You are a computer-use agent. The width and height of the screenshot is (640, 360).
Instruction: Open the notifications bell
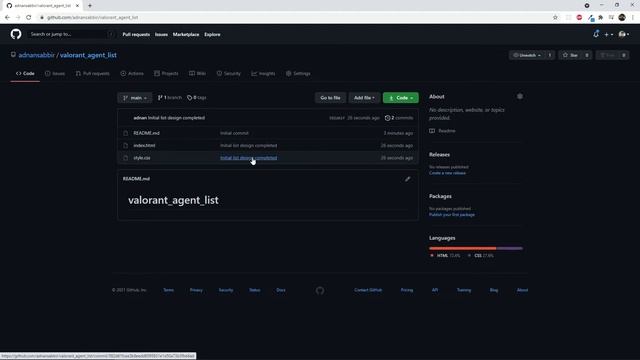pos(596,34)
